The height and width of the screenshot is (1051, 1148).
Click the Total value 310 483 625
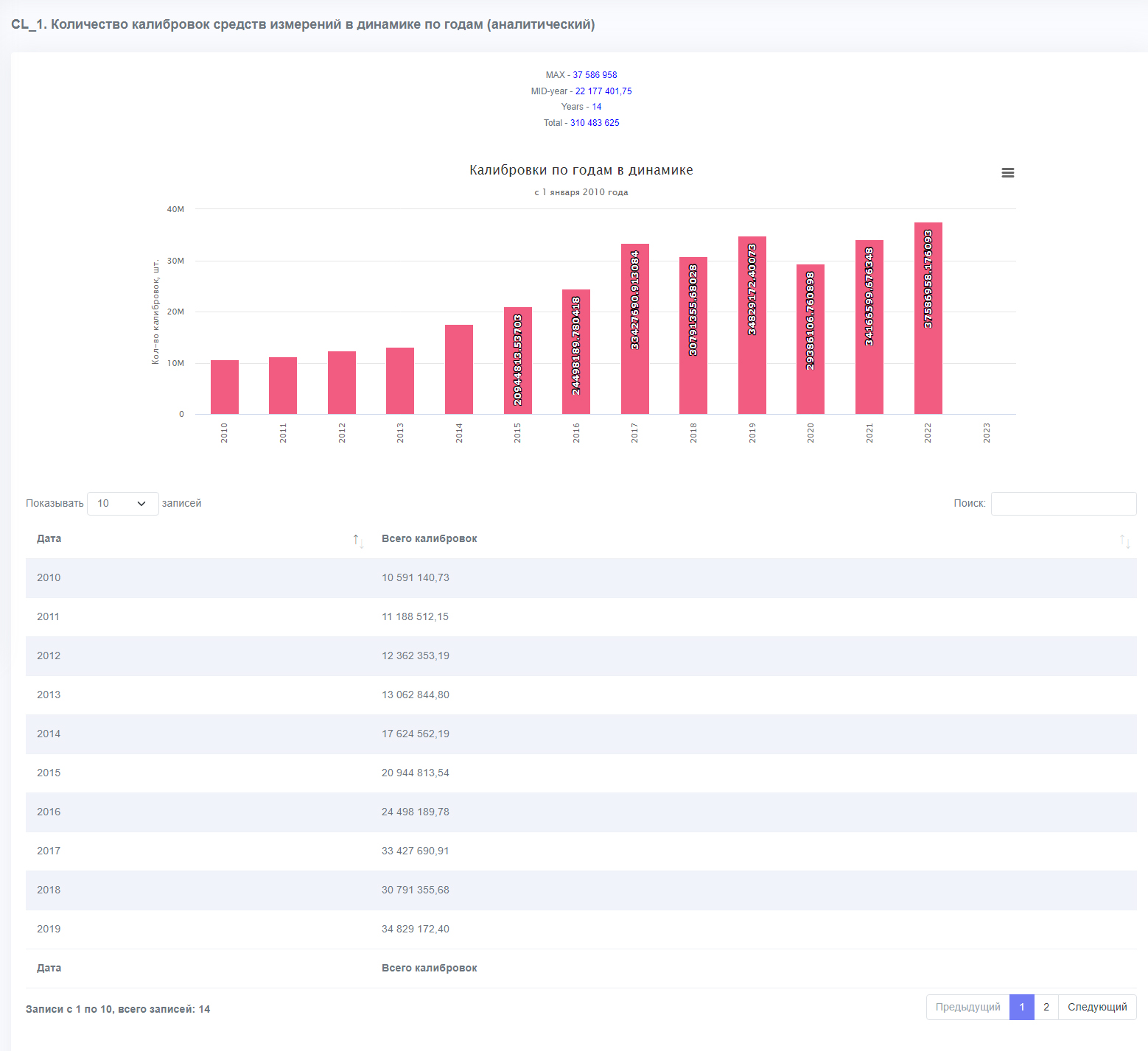(595, 123)
